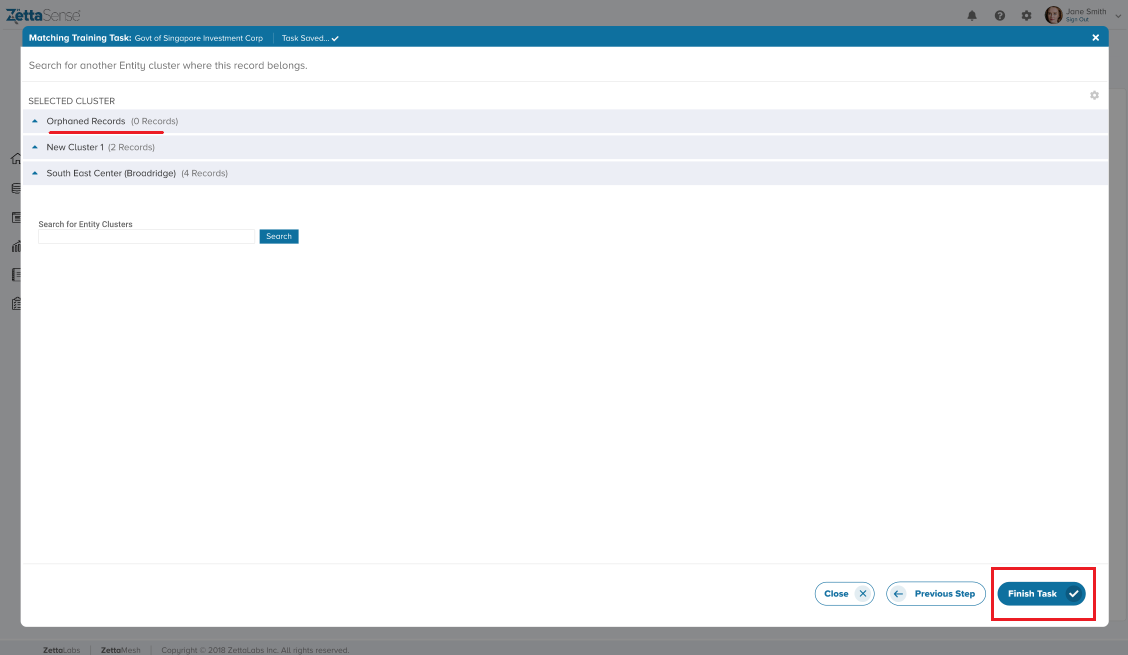The width and height of the screenshot is (1128, 655).
Task: Click the notifications bell icon
Action: coord(972,15)
